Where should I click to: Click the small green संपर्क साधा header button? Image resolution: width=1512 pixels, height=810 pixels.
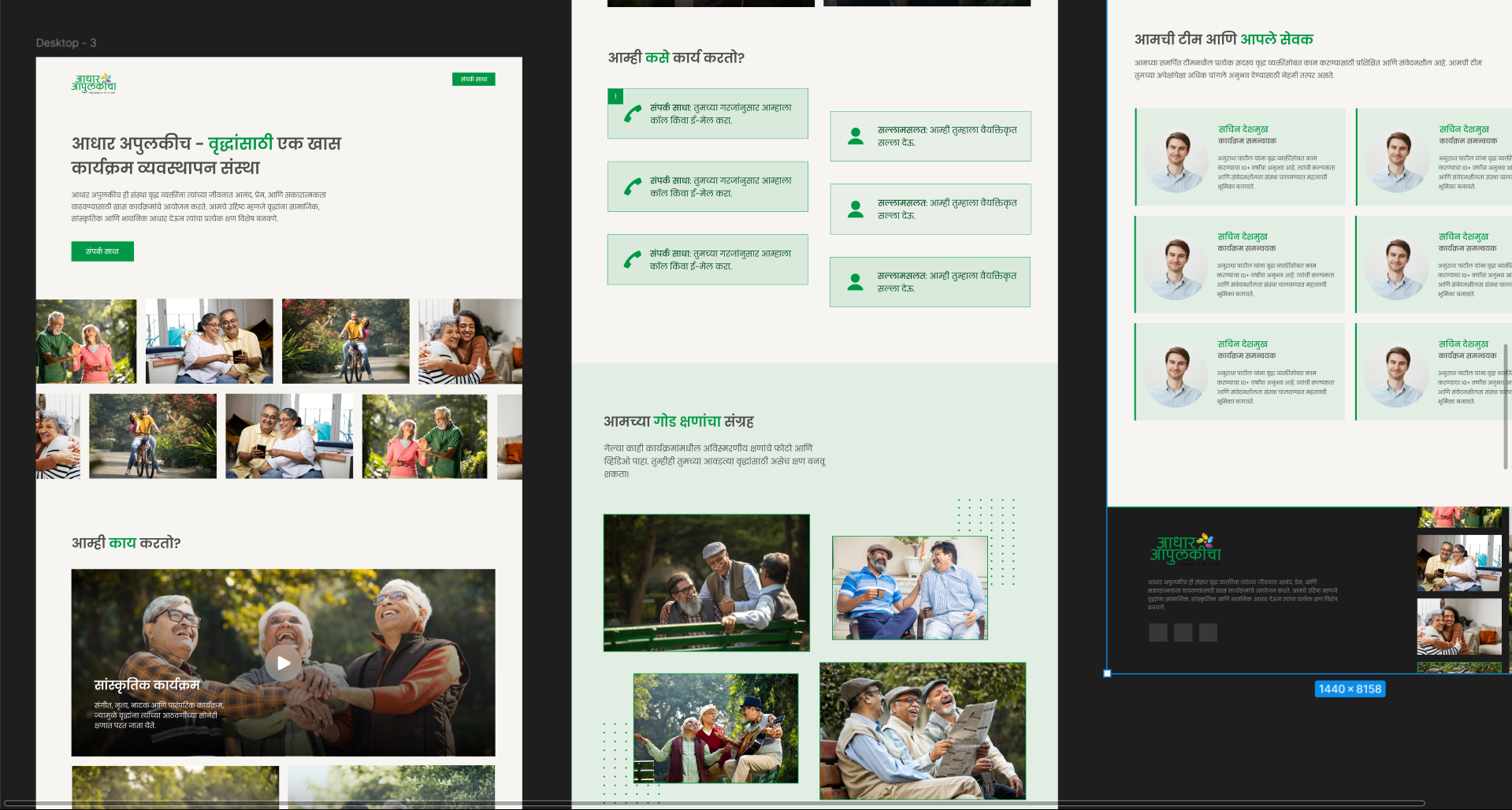[x=474, y=79]
